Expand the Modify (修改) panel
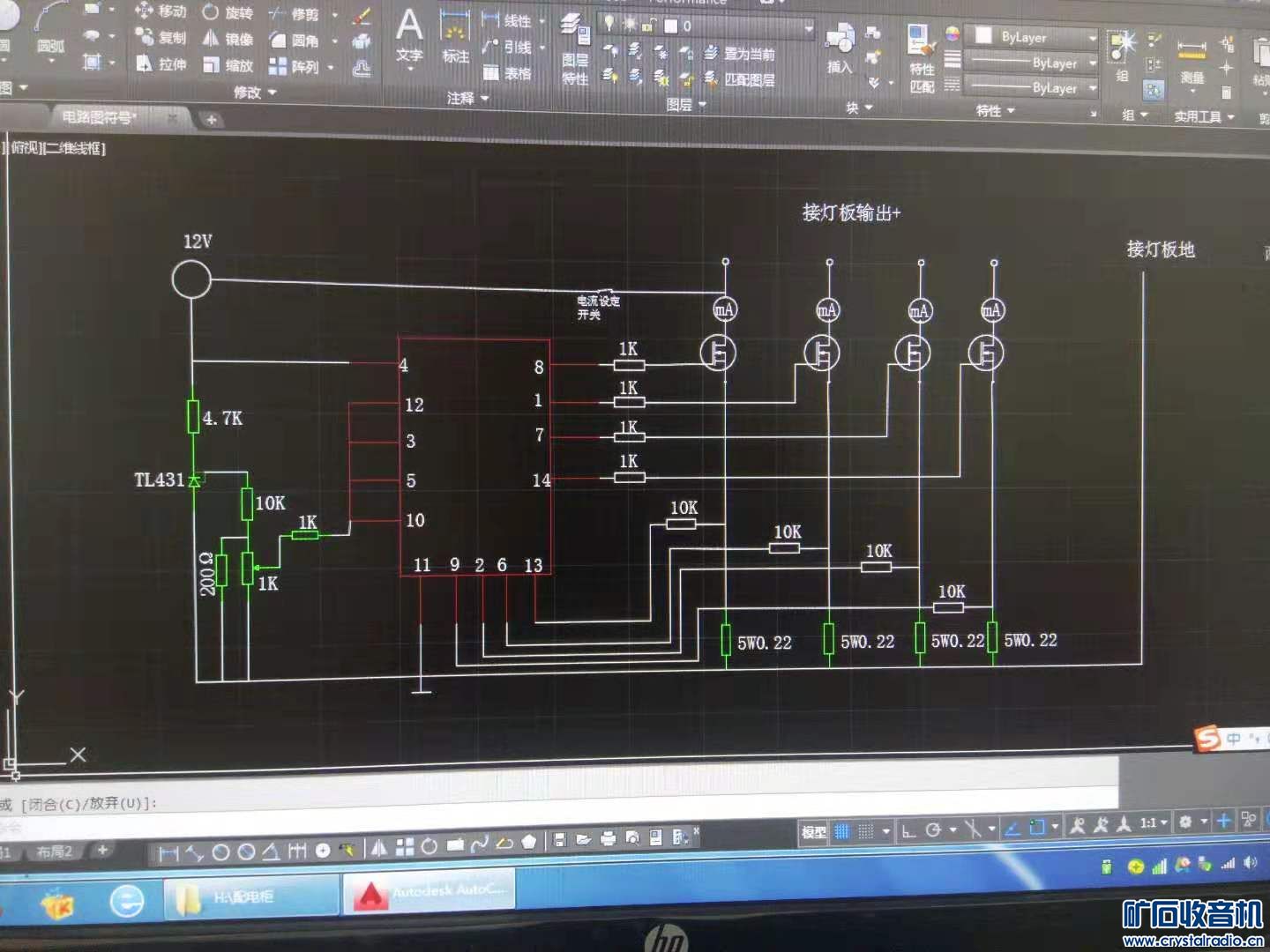The width and height of the screenshot is (1270, 952). click(255, 93)
